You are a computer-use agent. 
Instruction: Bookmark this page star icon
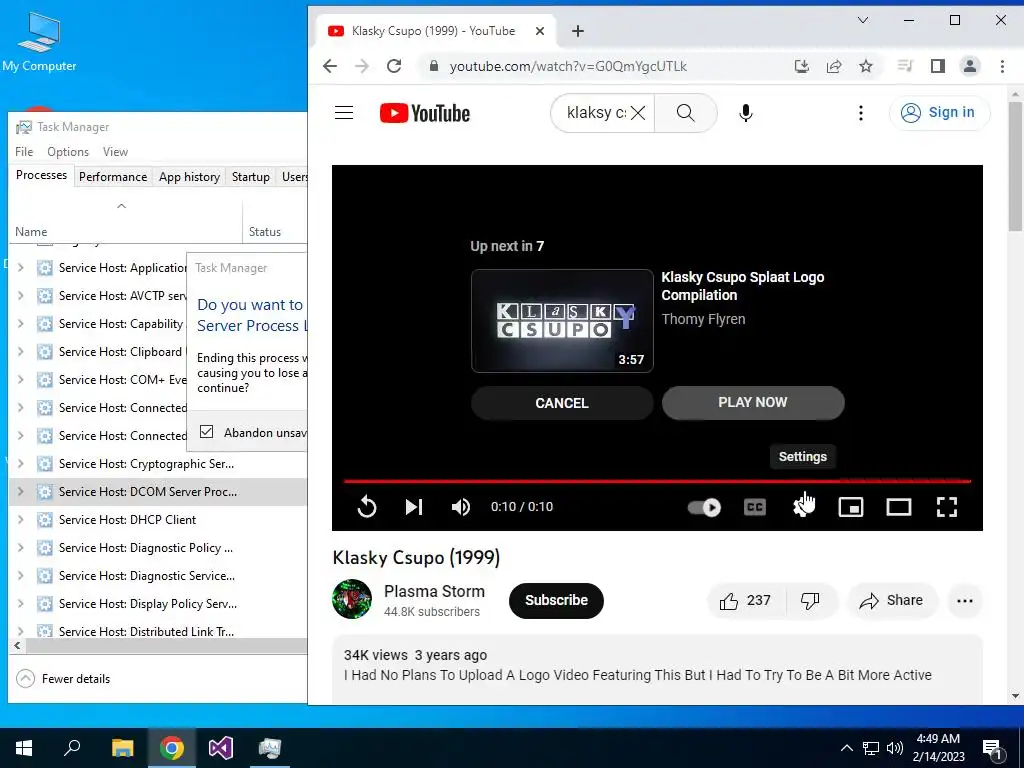[866, 66]
